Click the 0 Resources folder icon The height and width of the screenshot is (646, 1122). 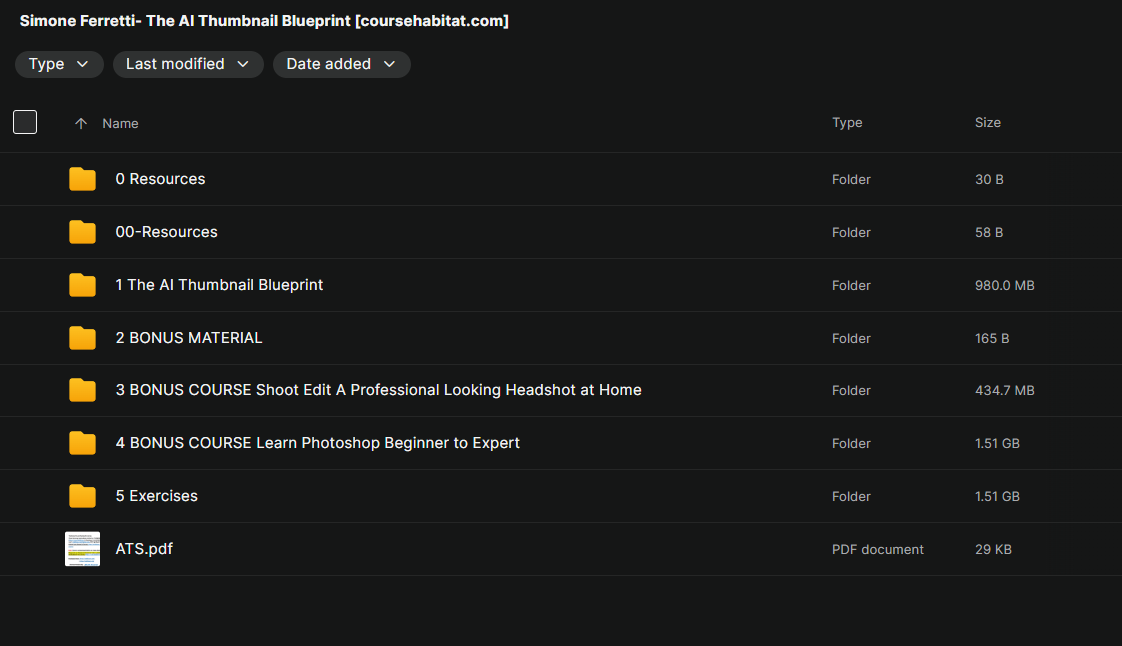pyautogui.click(x=82, y=179)
